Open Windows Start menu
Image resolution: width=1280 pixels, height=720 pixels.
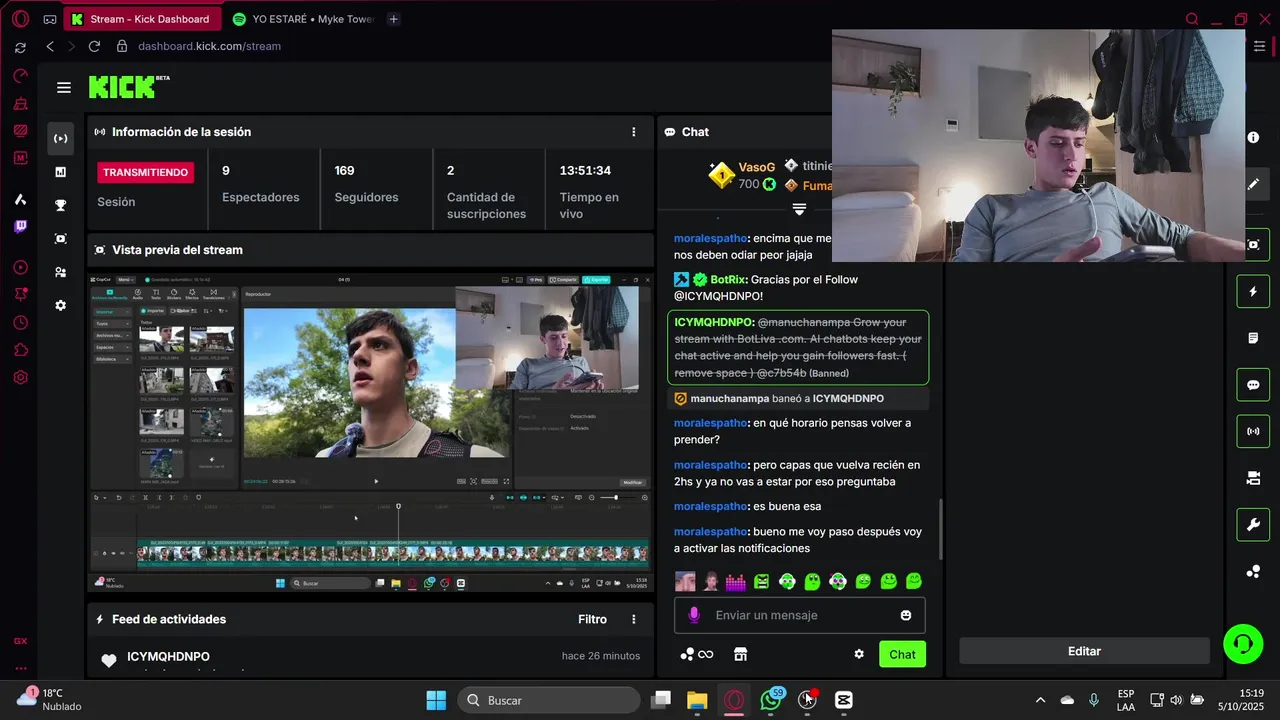point(436,700)
